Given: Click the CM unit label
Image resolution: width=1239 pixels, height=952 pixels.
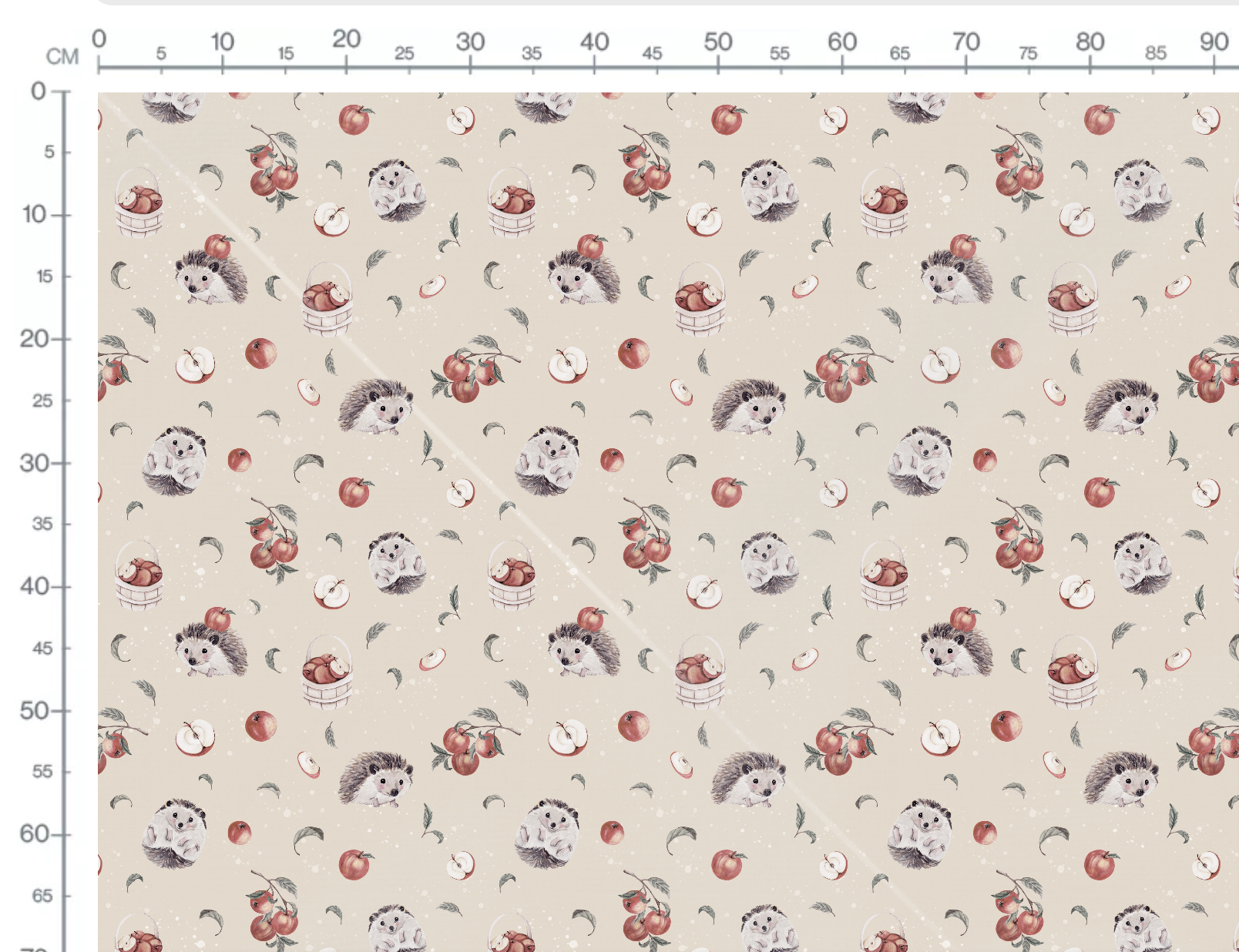Looking at the screenshot, I should coord(62,56).
